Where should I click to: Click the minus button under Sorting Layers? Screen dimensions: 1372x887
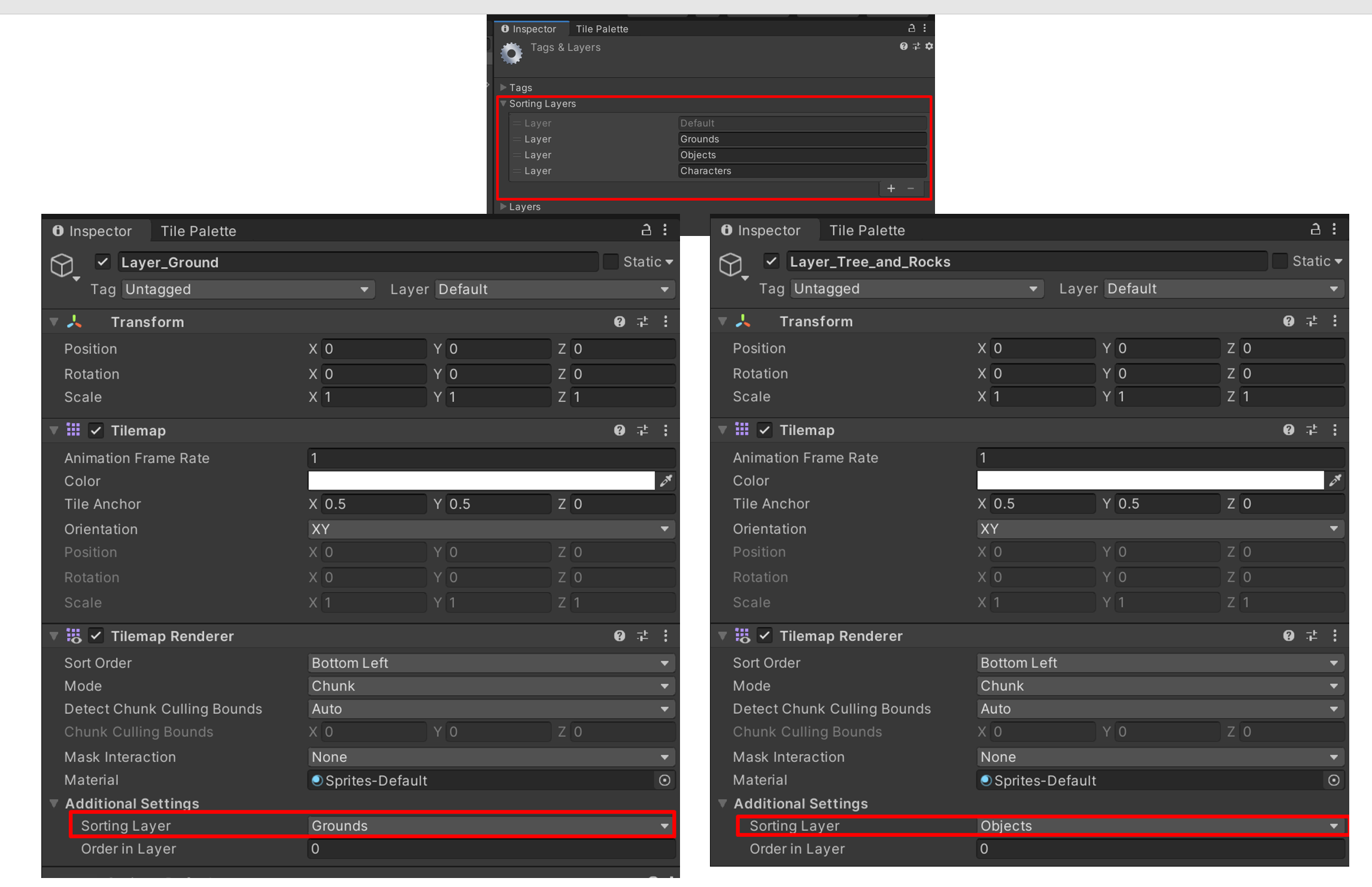910,189
